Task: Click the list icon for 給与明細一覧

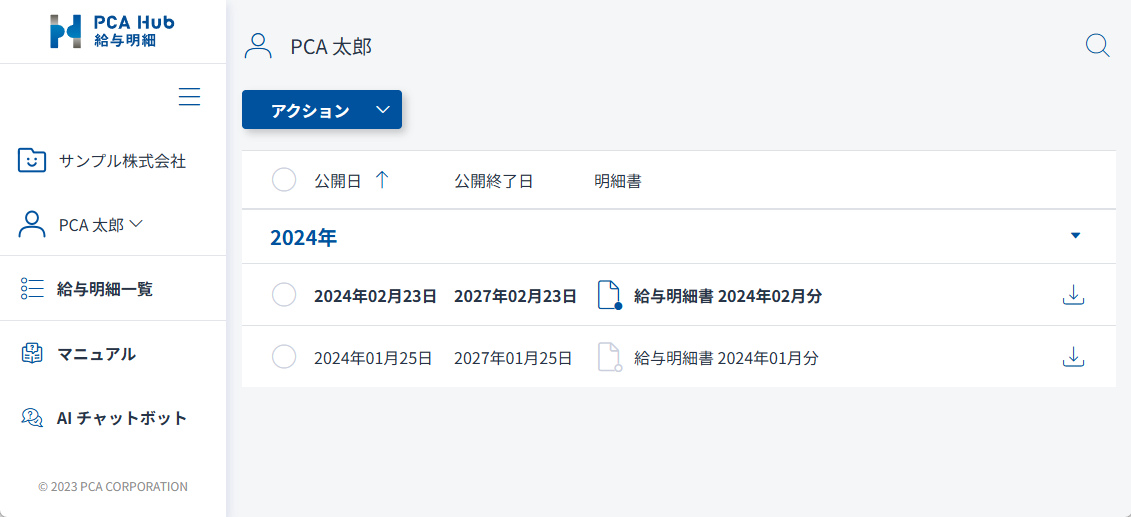Action: (x=32, y=288)
